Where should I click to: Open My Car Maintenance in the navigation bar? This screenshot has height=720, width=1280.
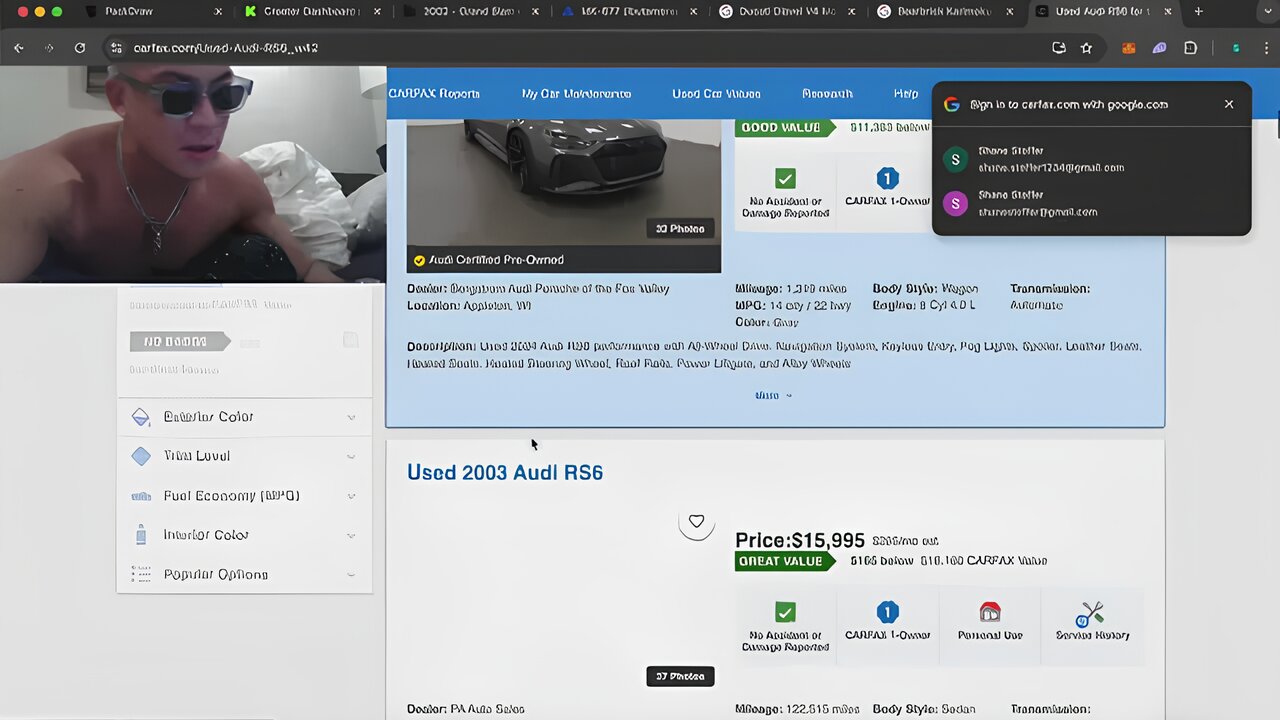(576, 93)
